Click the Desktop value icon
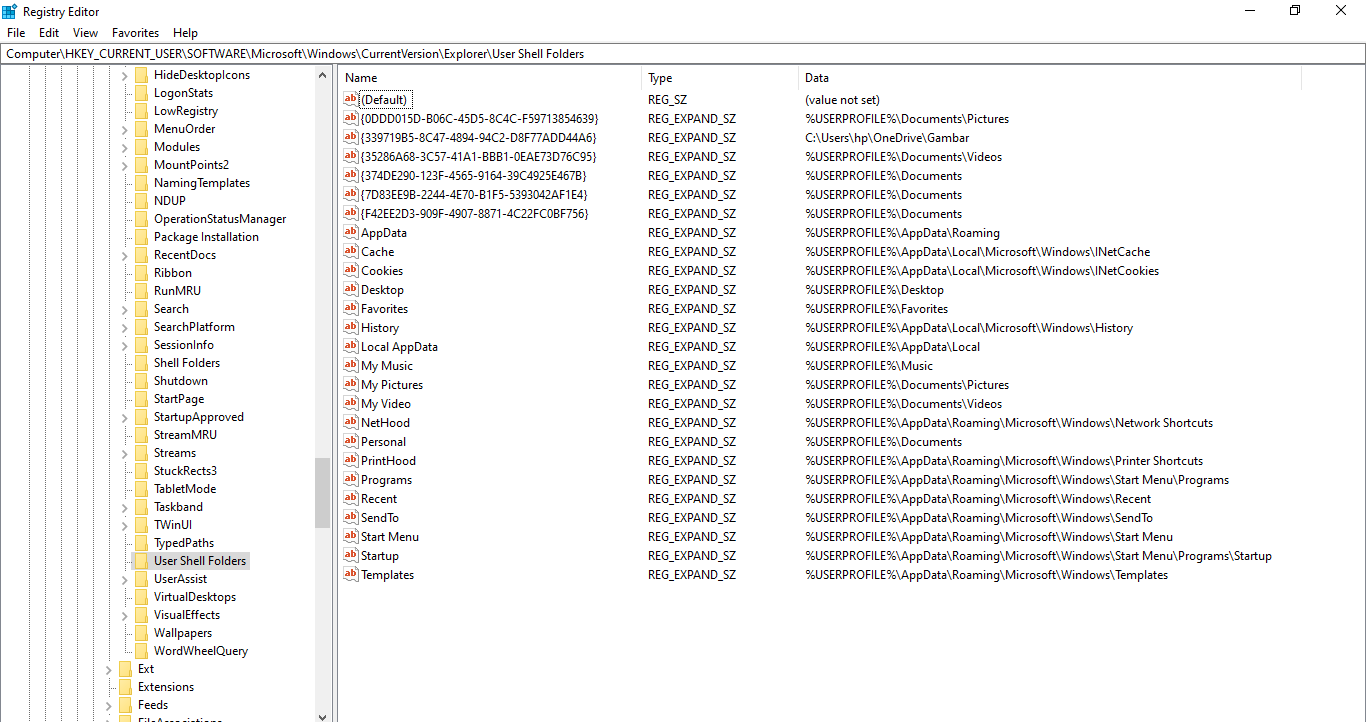 [x=351, y=289]
